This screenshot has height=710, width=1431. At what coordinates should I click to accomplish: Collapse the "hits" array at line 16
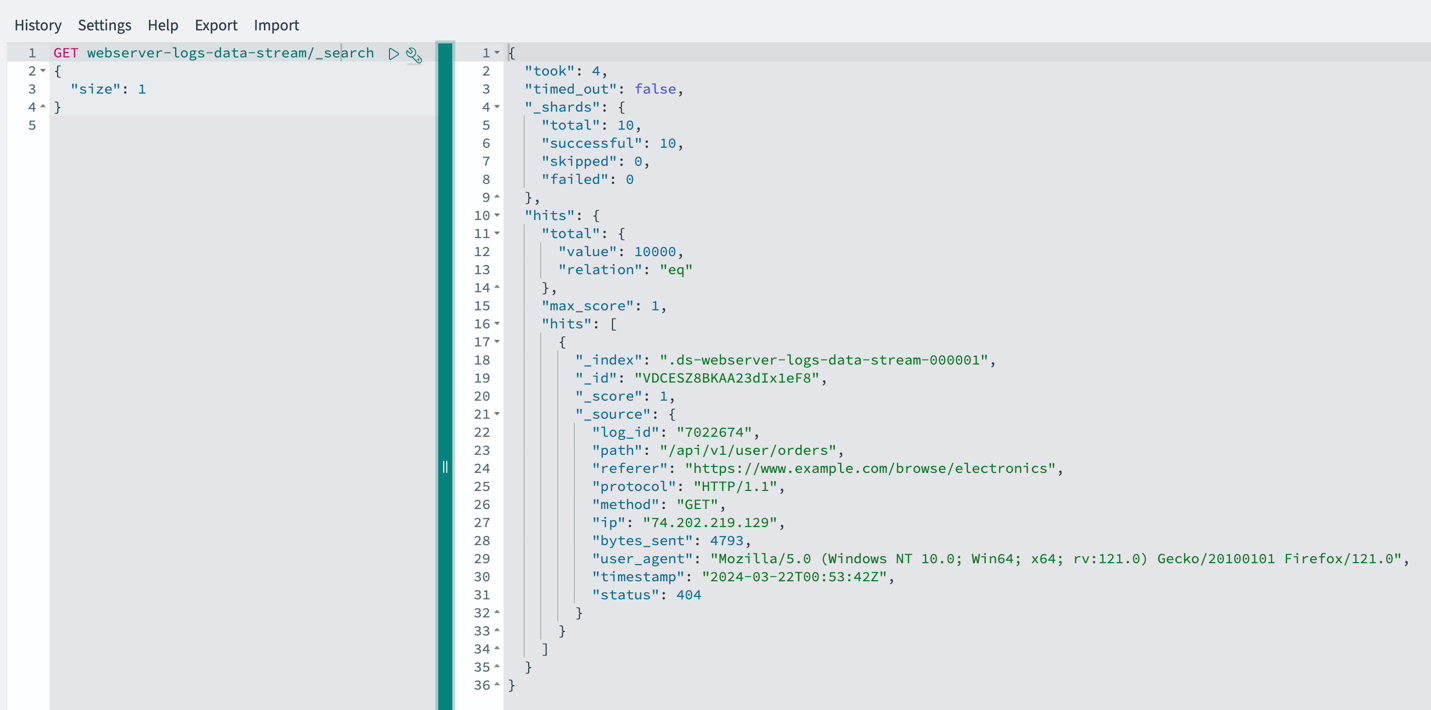(497, 324)
